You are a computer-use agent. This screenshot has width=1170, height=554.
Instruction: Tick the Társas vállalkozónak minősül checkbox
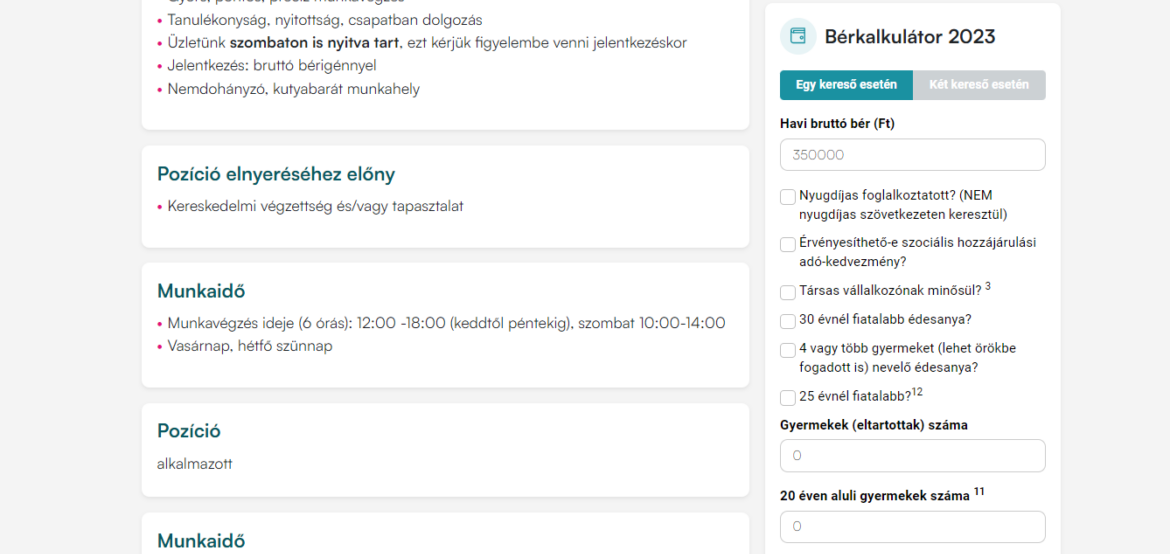[788, 292]
